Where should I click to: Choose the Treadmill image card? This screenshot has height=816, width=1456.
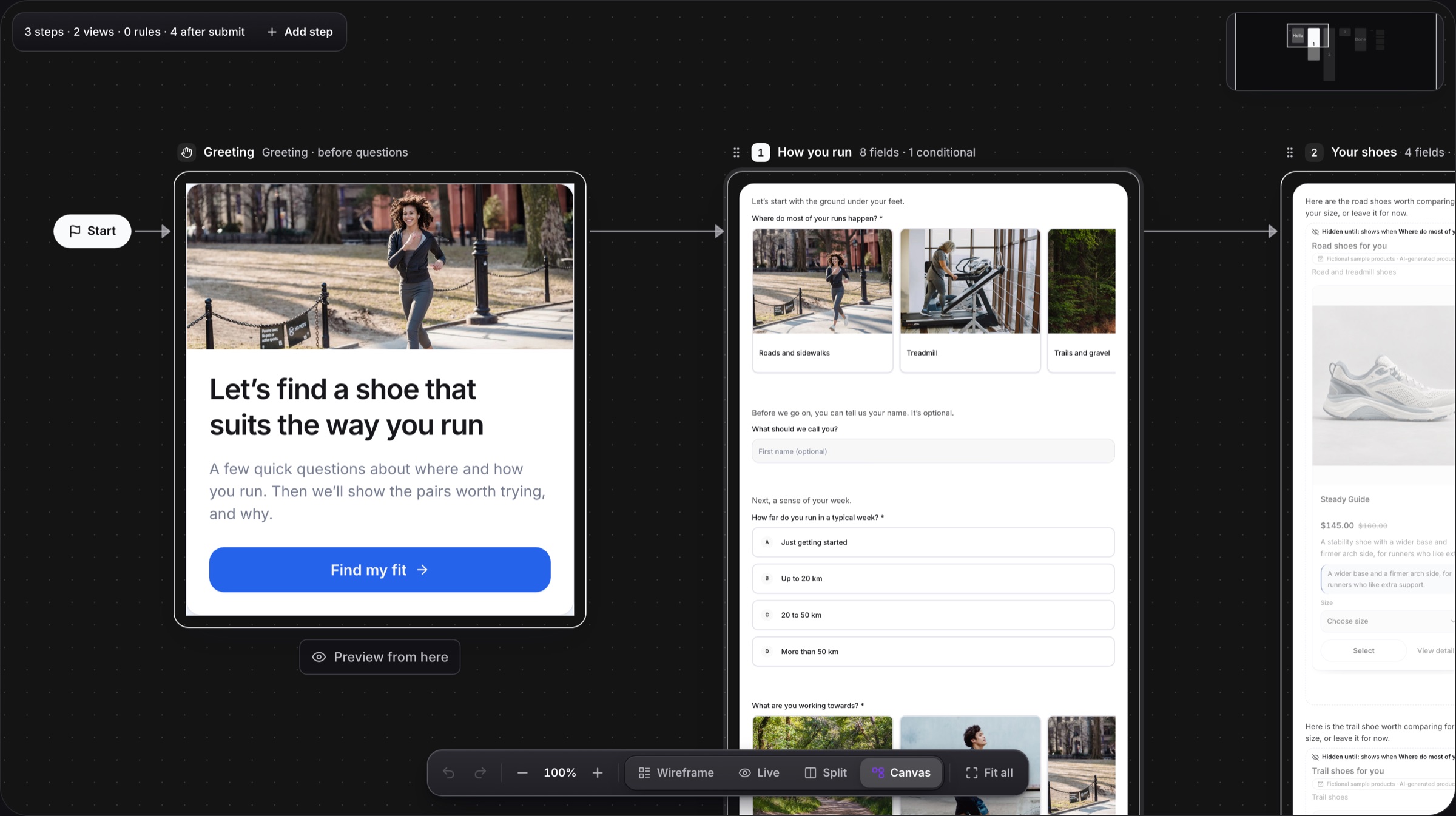tap(970, 300)
